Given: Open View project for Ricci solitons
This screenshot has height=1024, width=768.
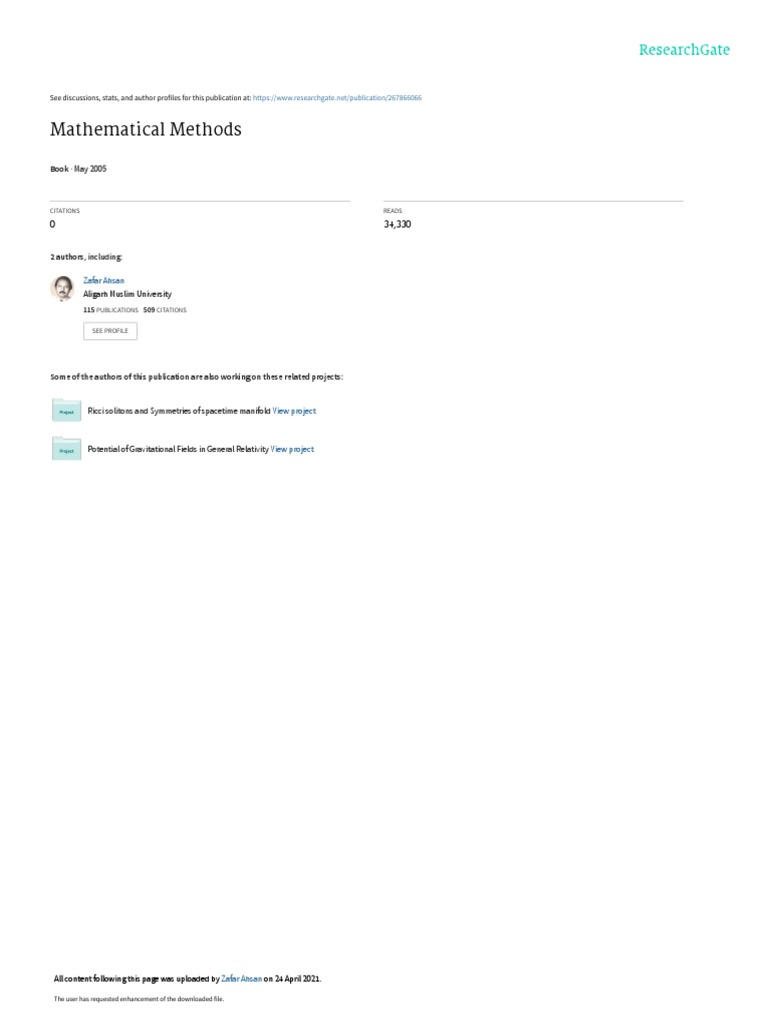Looking at the screenshot, I should click(x=294, y=411).
